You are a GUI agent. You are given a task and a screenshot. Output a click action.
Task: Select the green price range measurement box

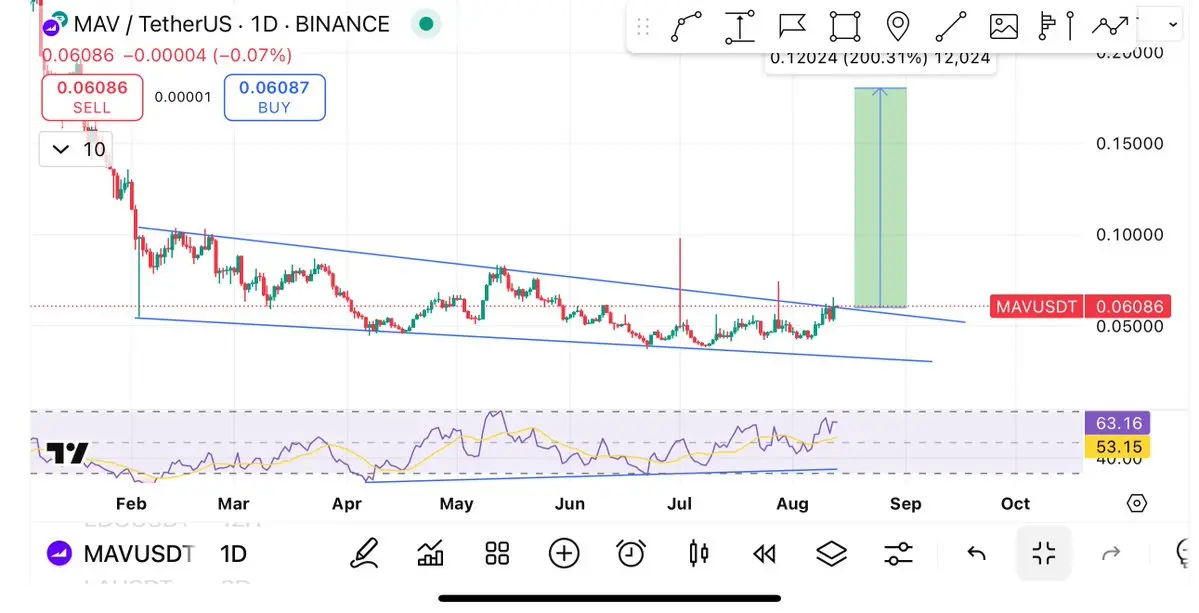tap(880, 197)
